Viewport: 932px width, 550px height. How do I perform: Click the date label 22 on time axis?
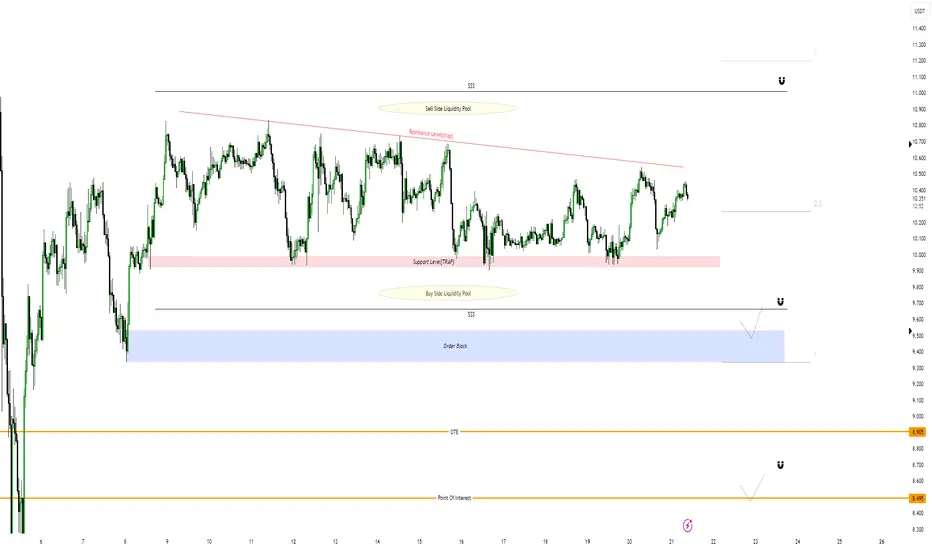click(713, 542)
